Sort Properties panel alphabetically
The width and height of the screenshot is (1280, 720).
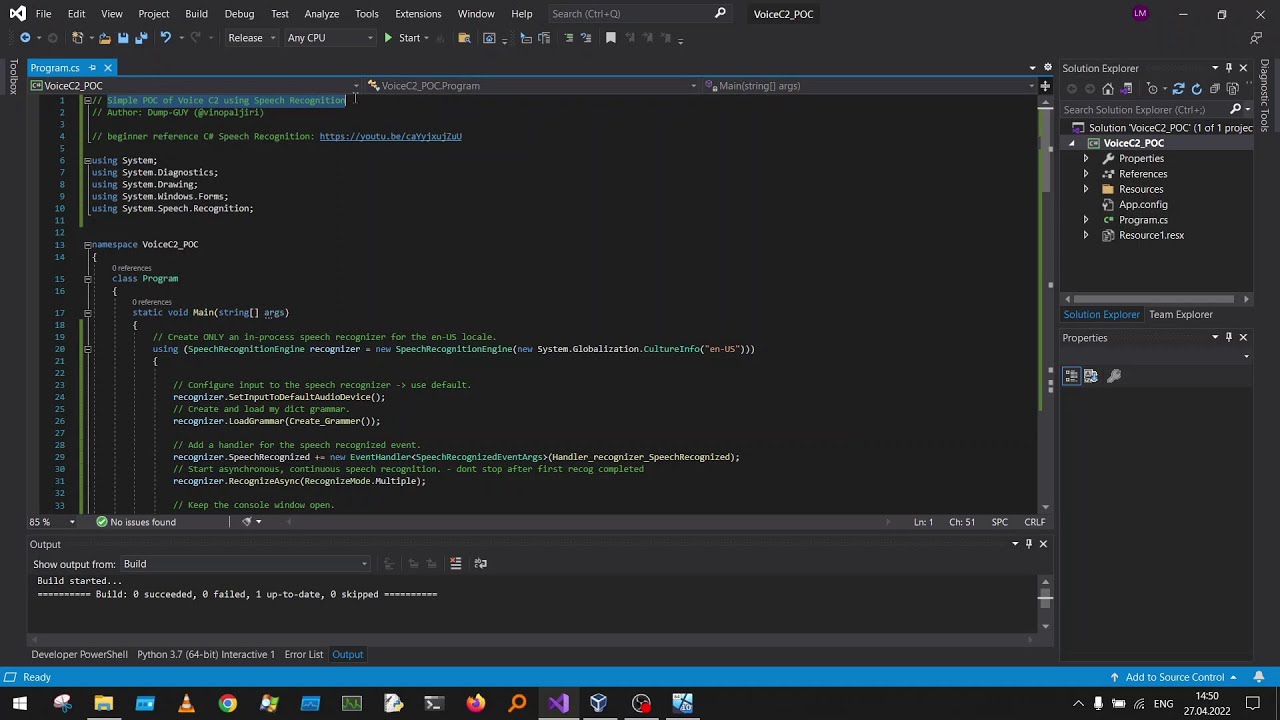(x=1091, y=376)
